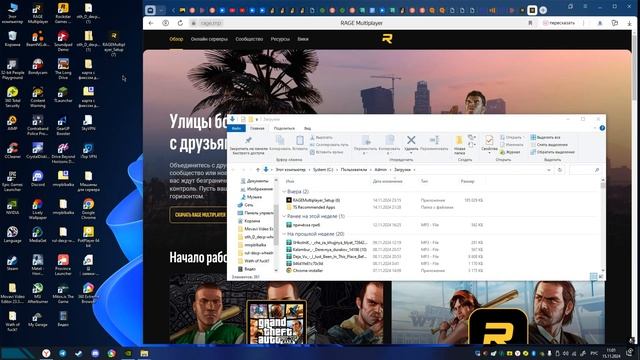
Task: Open The Long Drive desktop shortcut
Action: (x=63, y=69)
